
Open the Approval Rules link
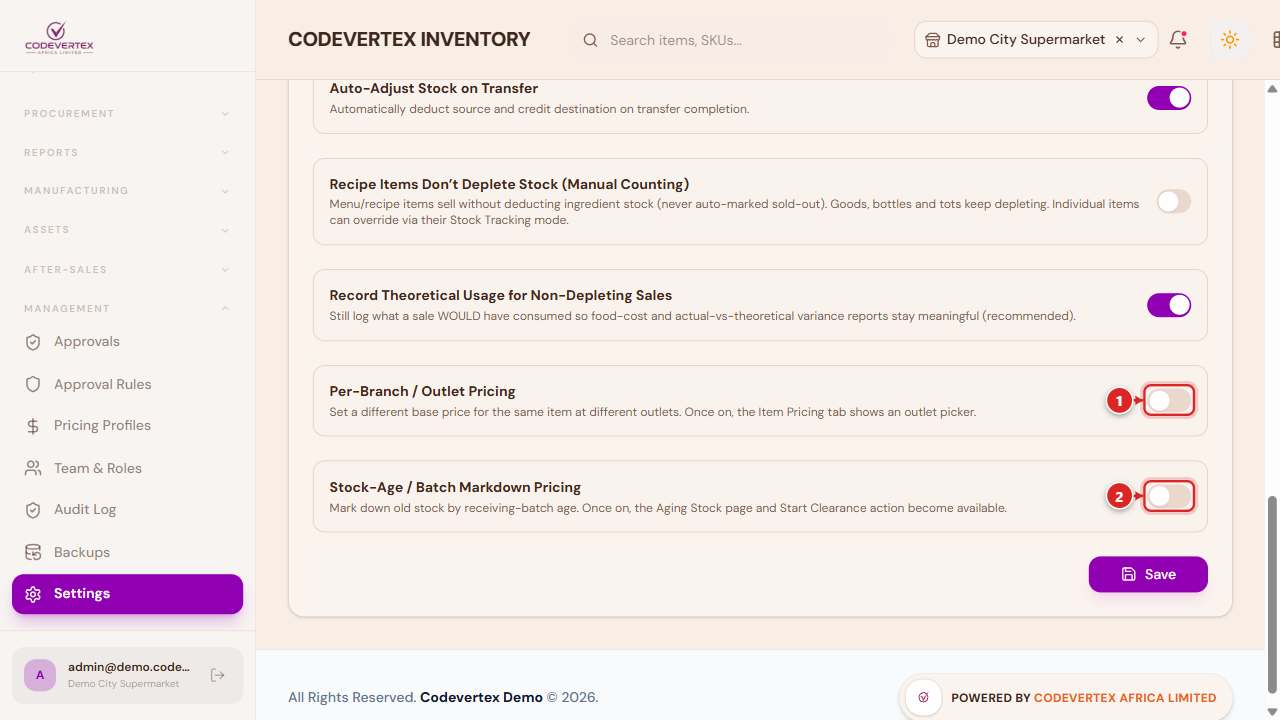[x=127, y=384]
